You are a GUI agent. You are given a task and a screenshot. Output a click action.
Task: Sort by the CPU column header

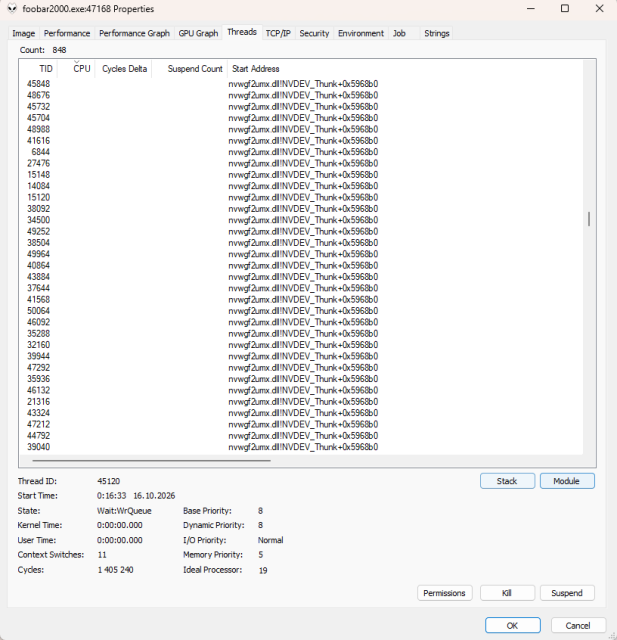[76, 69]
